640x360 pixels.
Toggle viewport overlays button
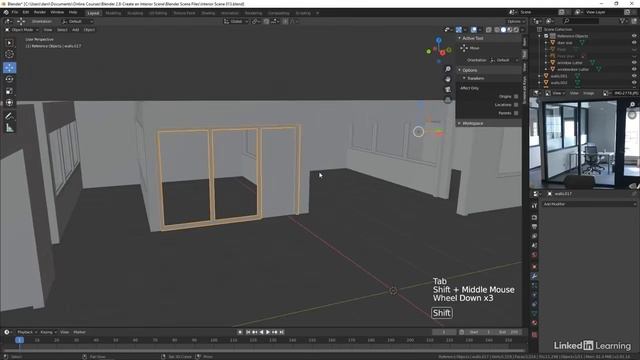[x=473, y=30]
